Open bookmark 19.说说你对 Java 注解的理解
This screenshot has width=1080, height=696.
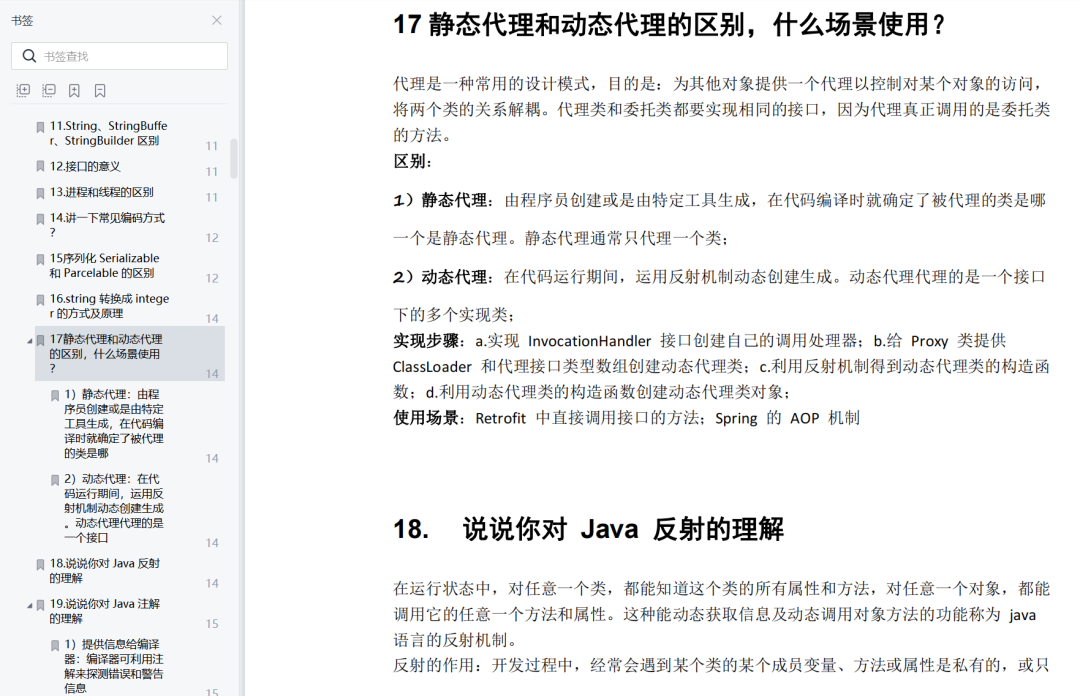[x=104, y=611]
